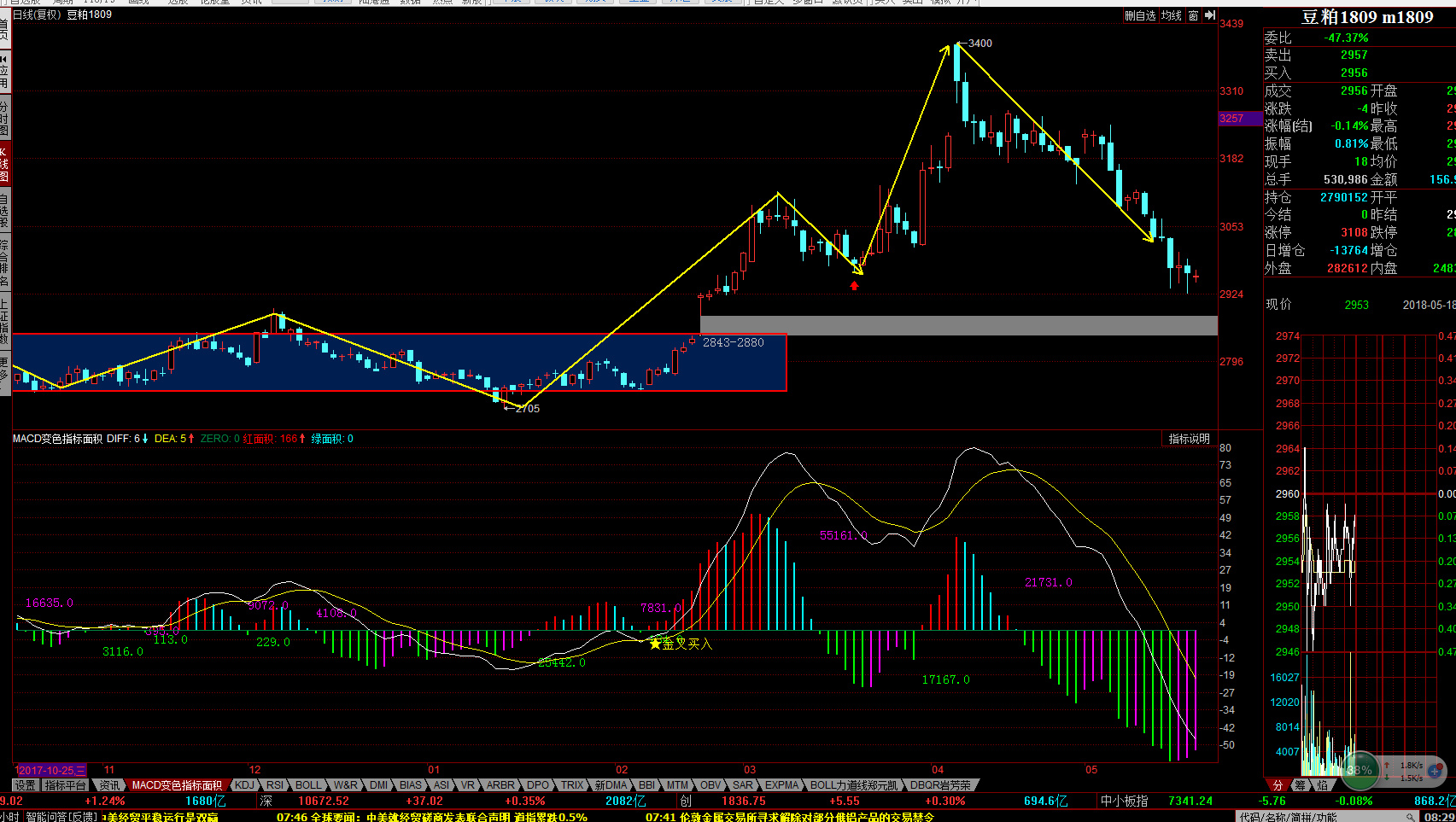Image resolution: width=1456 pixels, height=822 pixels.
Task: Switch to the BBI indicator tab
Action: 646,785
